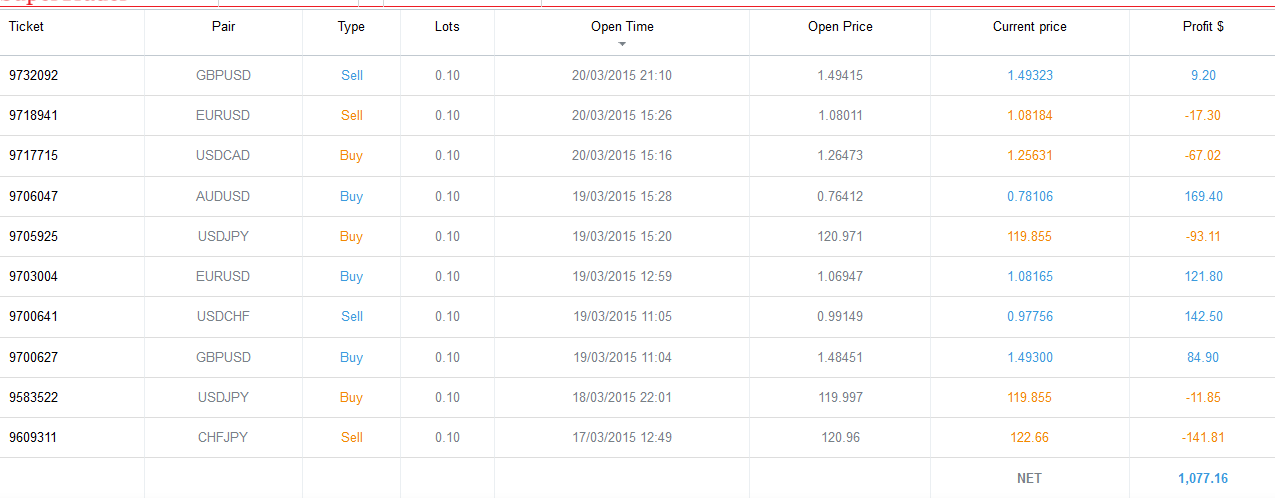Click the sort arrow under Open Time

pos(622,45)
